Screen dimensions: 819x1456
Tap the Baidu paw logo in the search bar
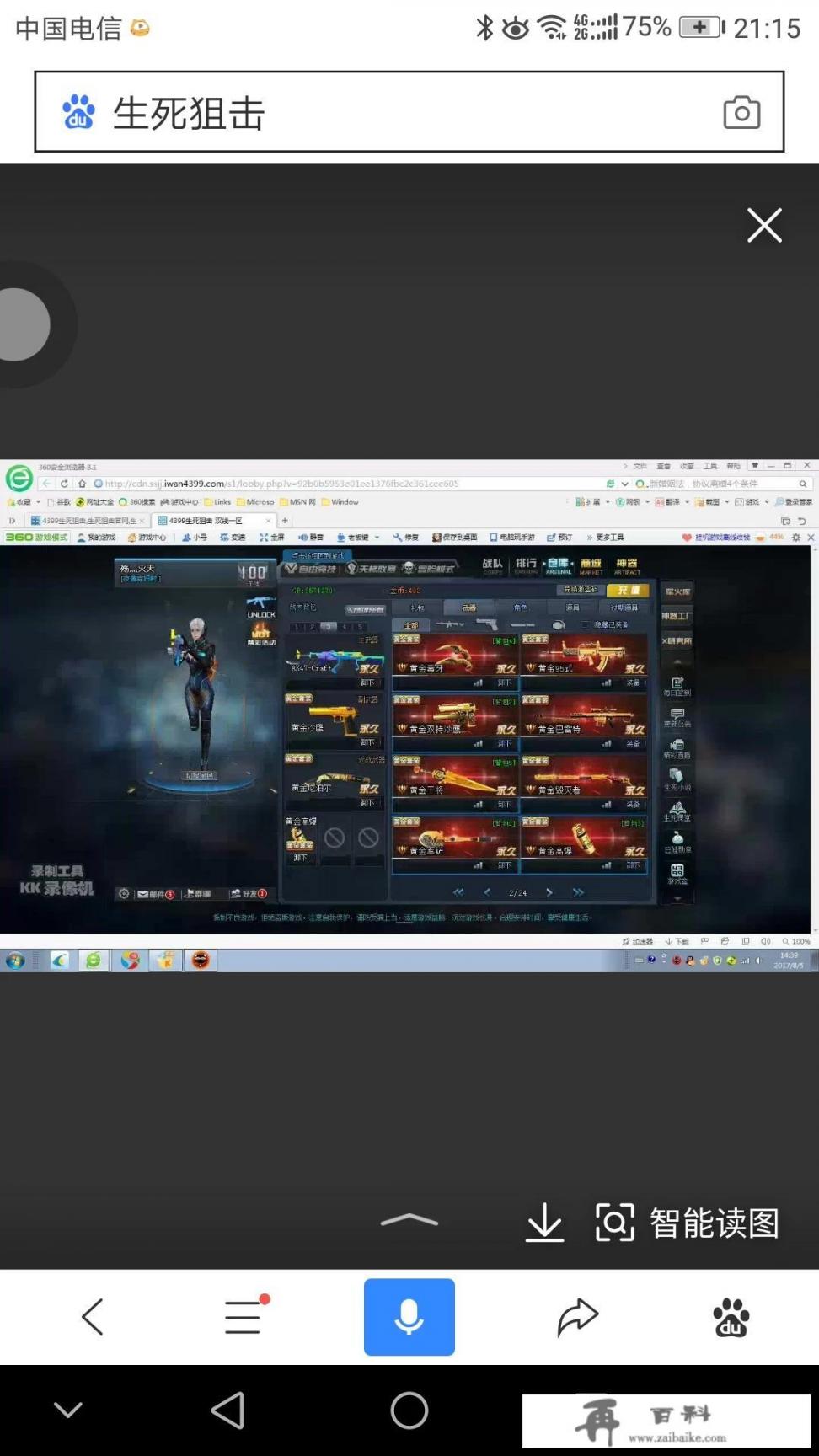[78, 112]
